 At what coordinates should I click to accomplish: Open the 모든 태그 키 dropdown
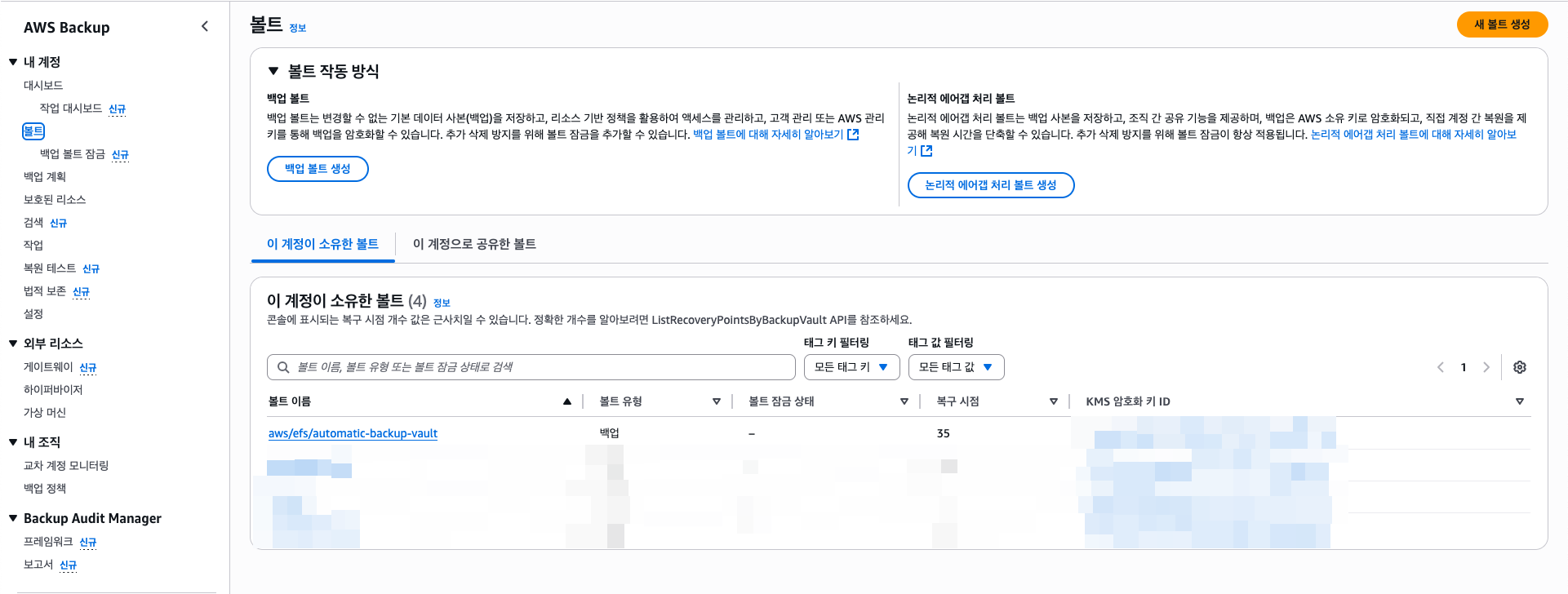click(x=851, y=367)
